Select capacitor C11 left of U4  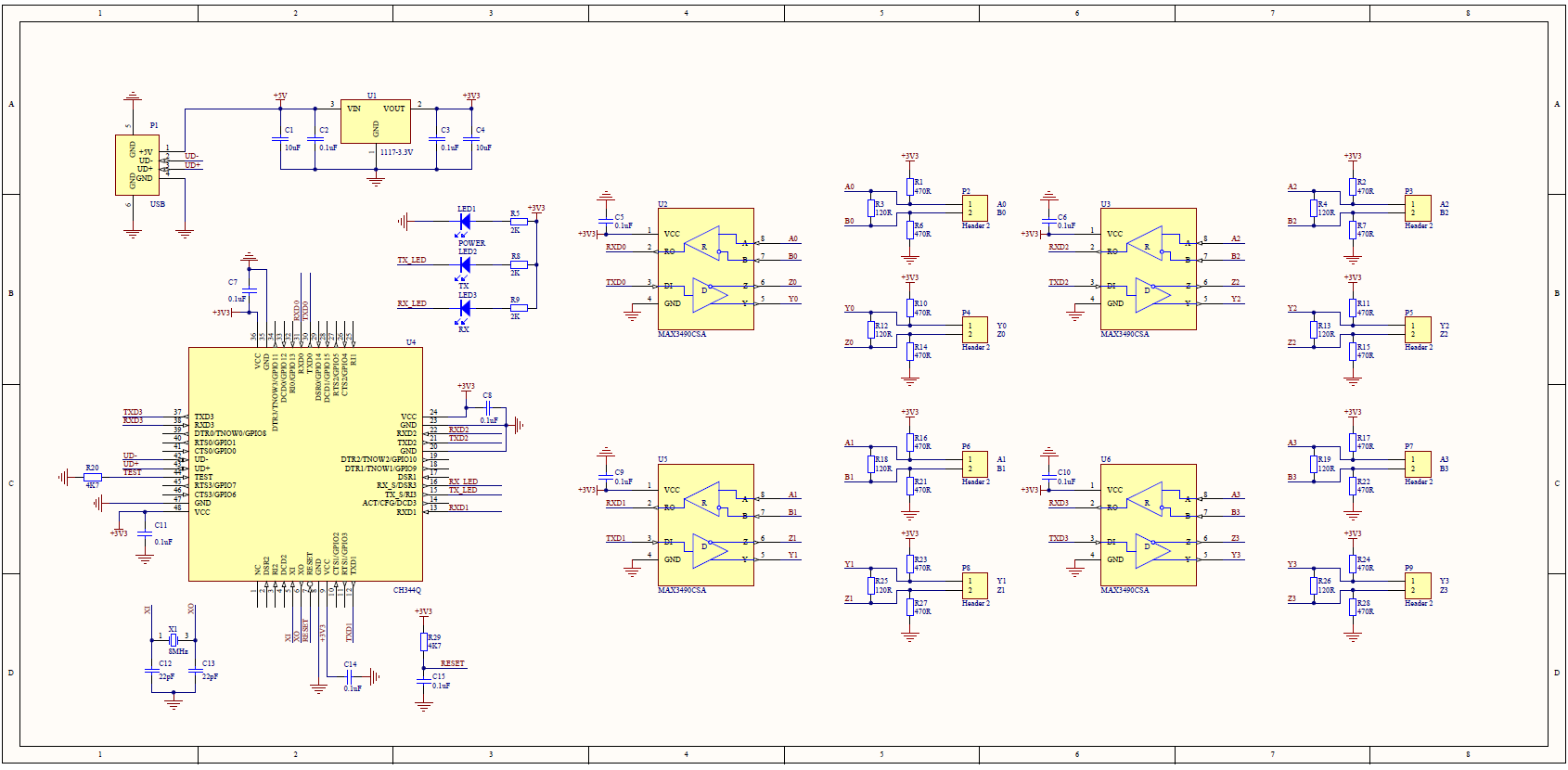pos(144,533)
